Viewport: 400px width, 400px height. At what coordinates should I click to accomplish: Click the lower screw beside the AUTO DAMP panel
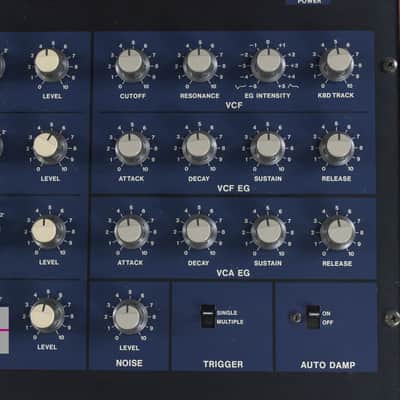(x=392, y=318)
